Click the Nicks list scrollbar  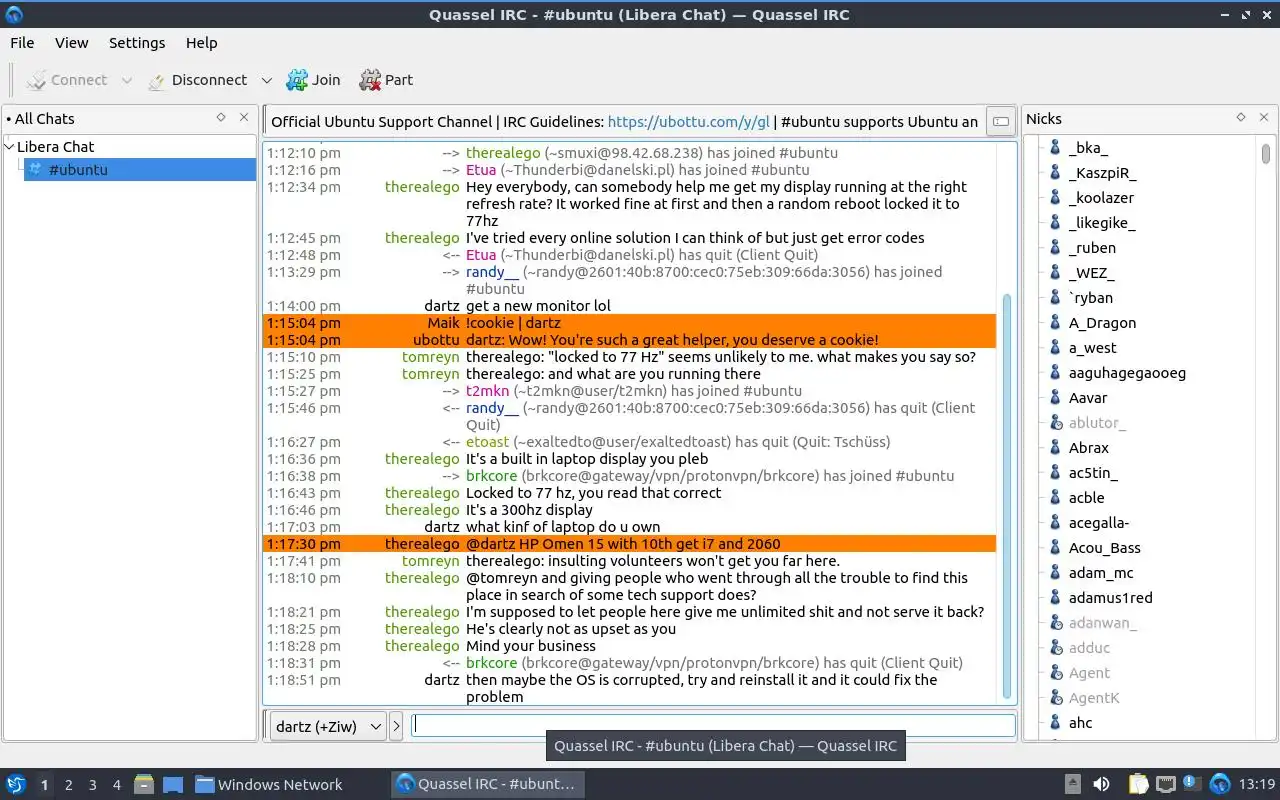(1266, 154)
